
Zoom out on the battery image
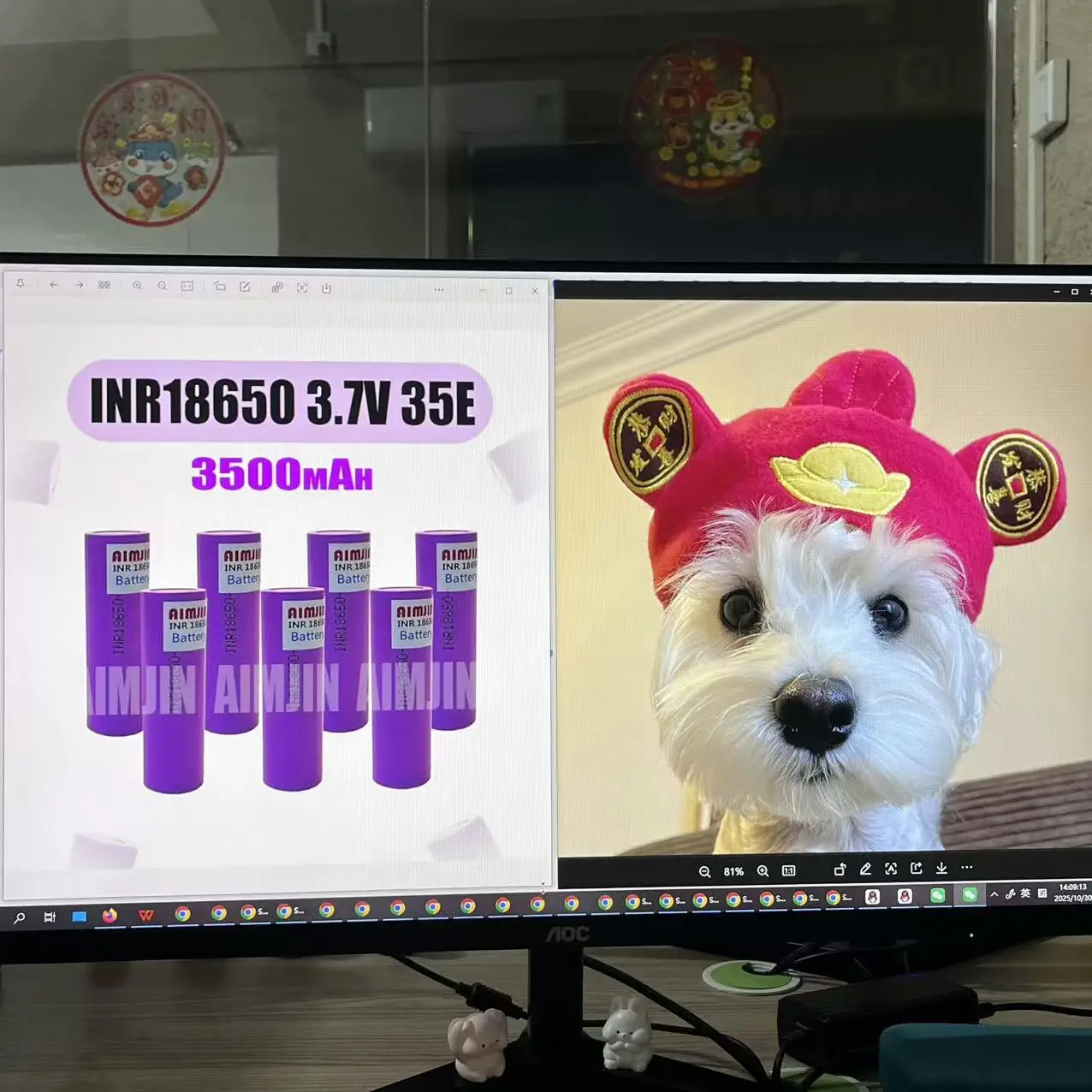[162, 286]
